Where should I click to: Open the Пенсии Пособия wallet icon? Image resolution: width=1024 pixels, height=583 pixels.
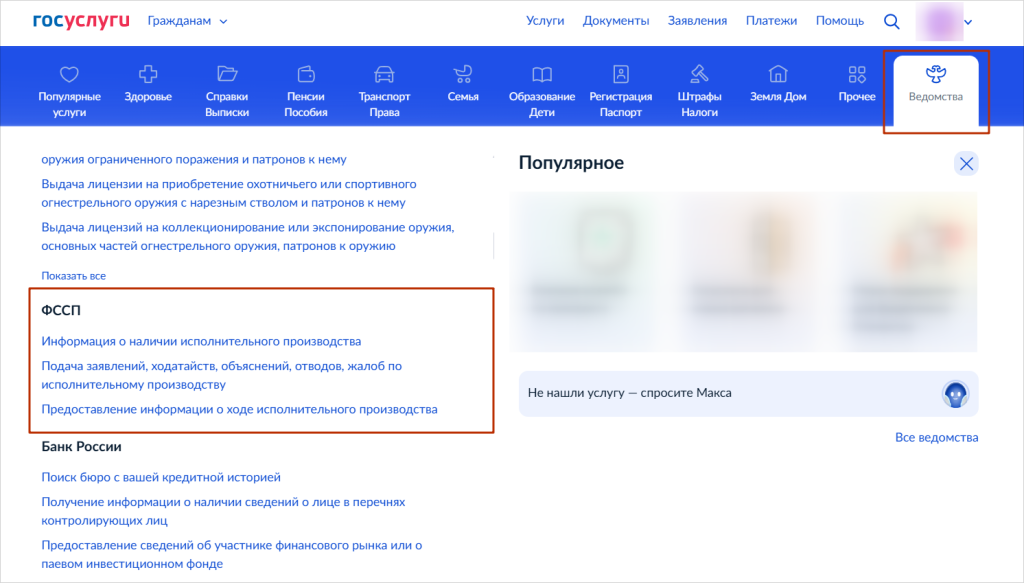[x=306, y=74]
